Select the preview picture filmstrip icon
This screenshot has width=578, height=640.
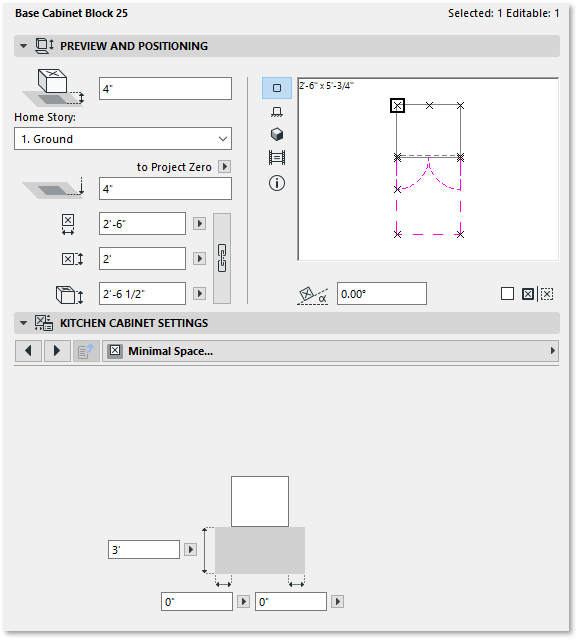[x=277, y=158]
